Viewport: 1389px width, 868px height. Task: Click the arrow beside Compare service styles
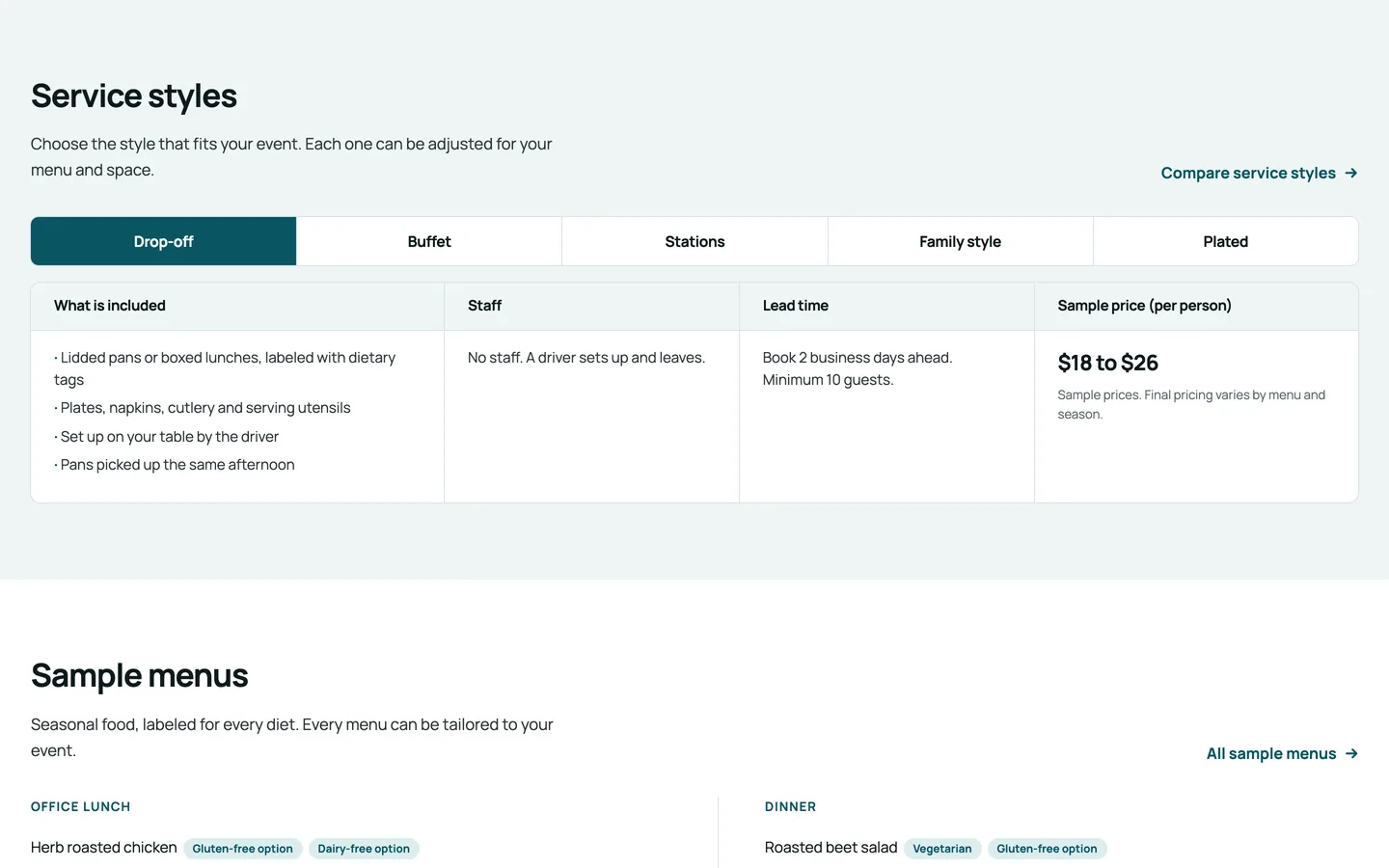coord(1350,174)
